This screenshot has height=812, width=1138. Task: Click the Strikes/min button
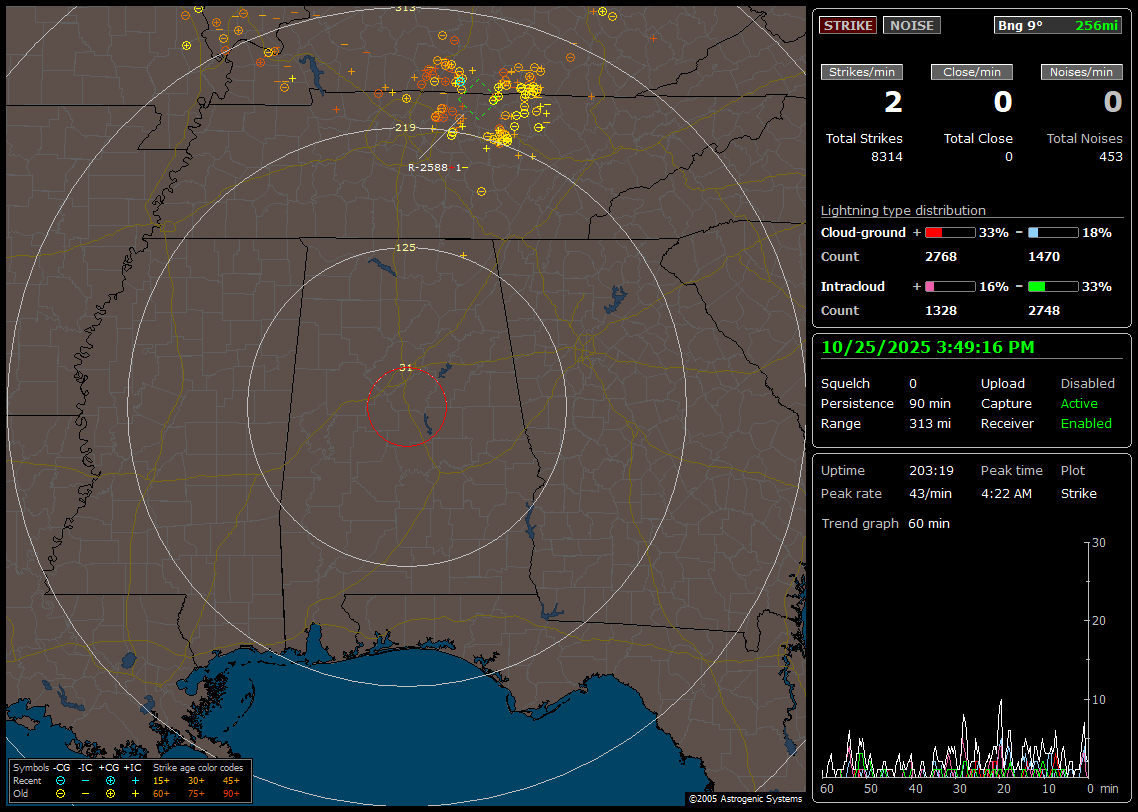(862, 72)
